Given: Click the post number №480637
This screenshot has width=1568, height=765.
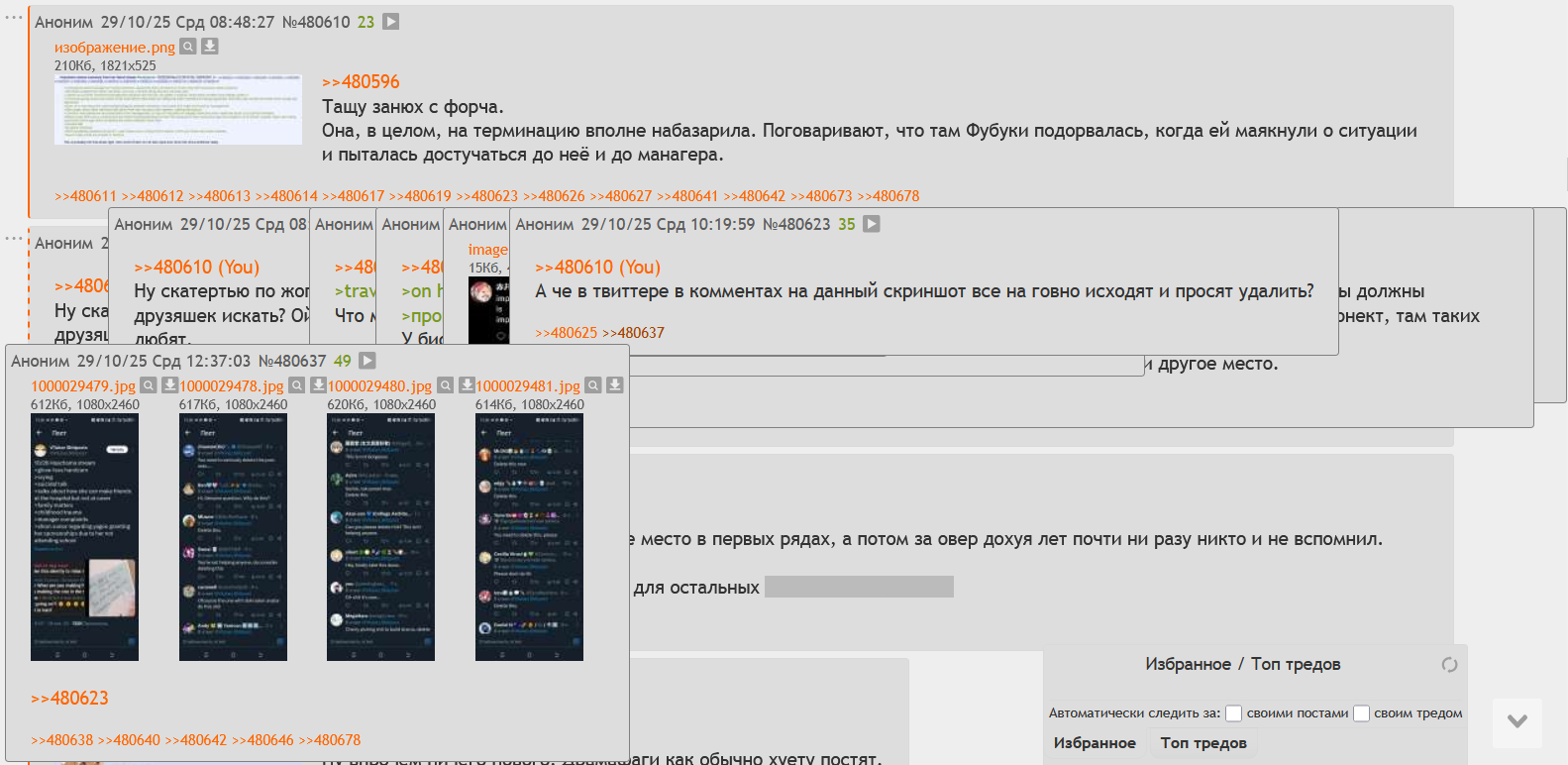Looking at the screenshot, I should pyautogui.click(x=292, y=361).
